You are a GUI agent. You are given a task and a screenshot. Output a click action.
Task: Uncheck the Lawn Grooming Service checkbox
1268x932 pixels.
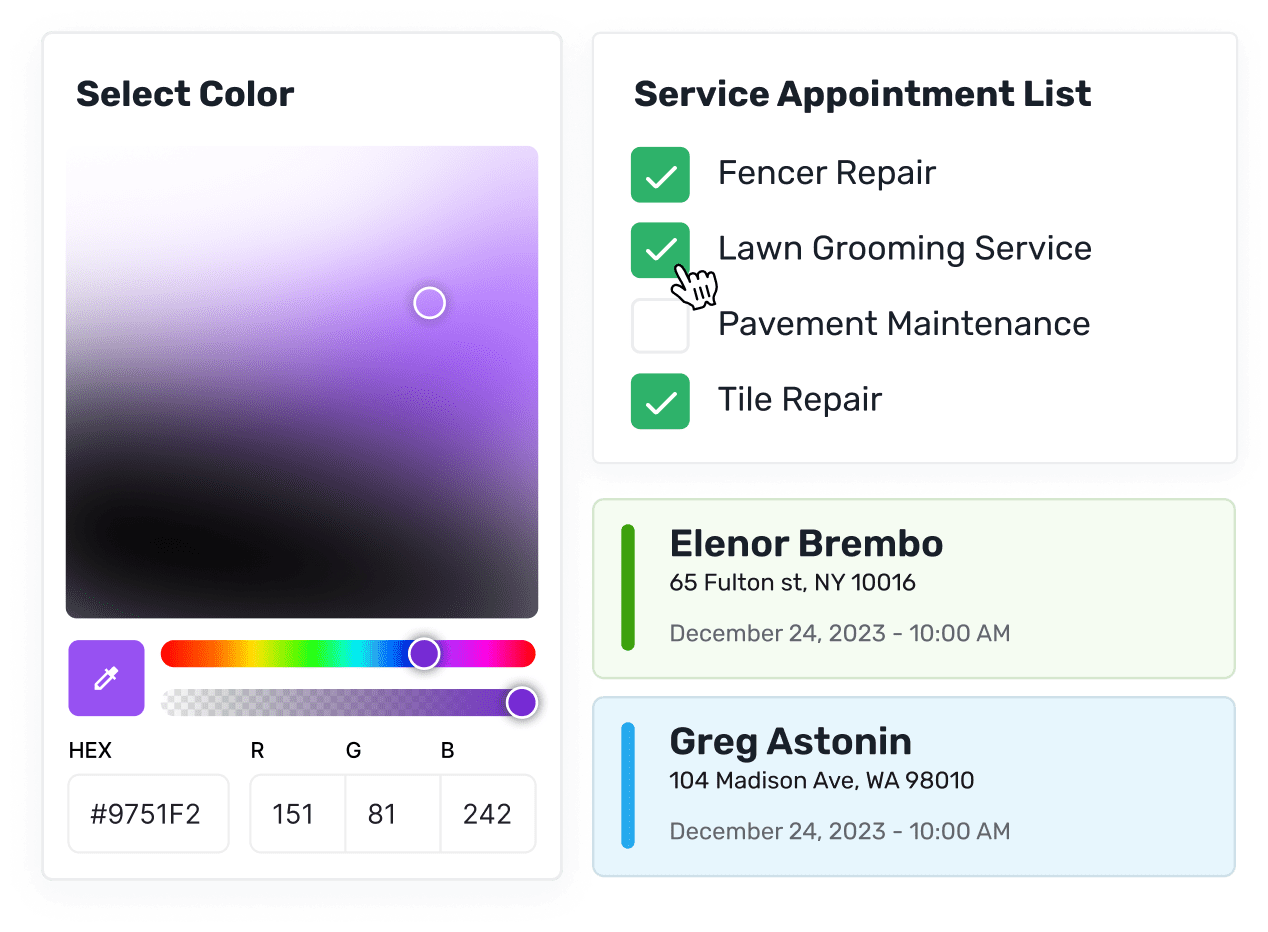[660, 250]
